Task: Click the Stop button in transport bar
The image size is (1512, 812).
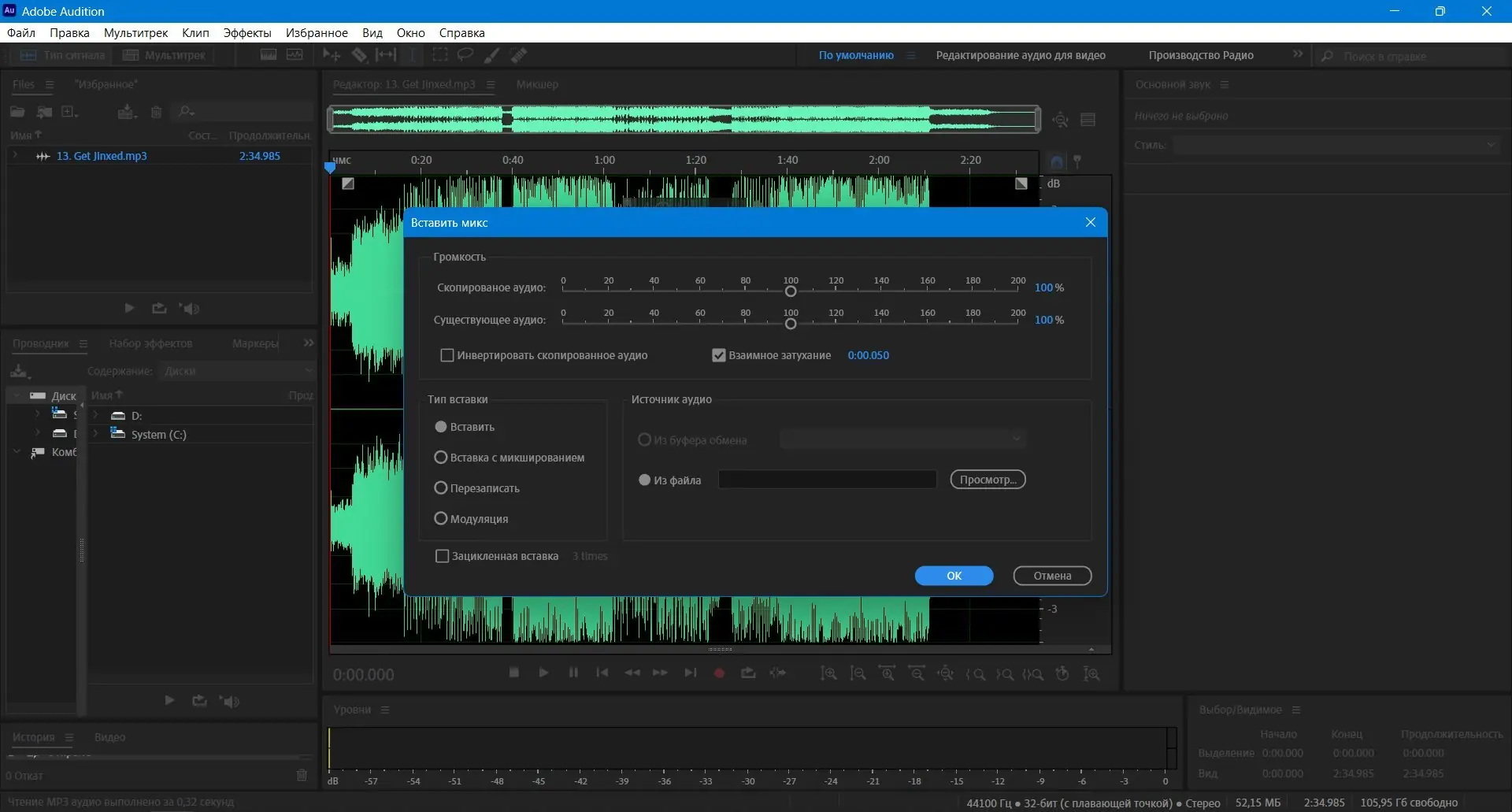Action: coord(513,673)
